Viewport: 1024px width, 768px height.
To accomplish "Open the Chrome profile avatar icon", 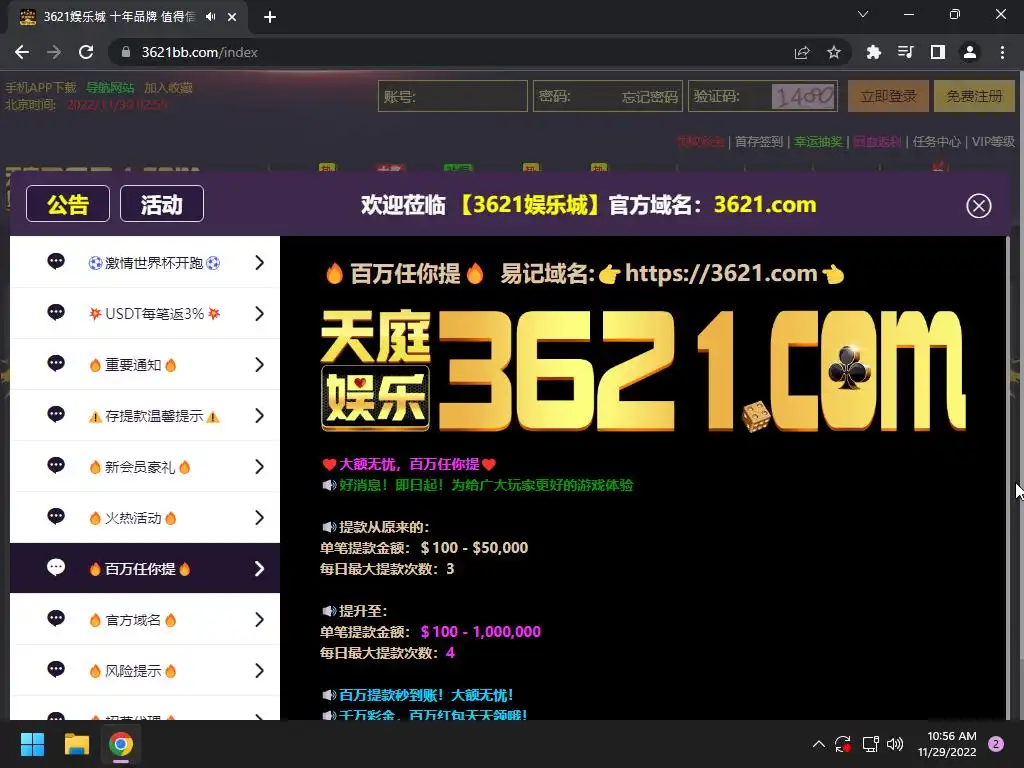I will point(970,52).
